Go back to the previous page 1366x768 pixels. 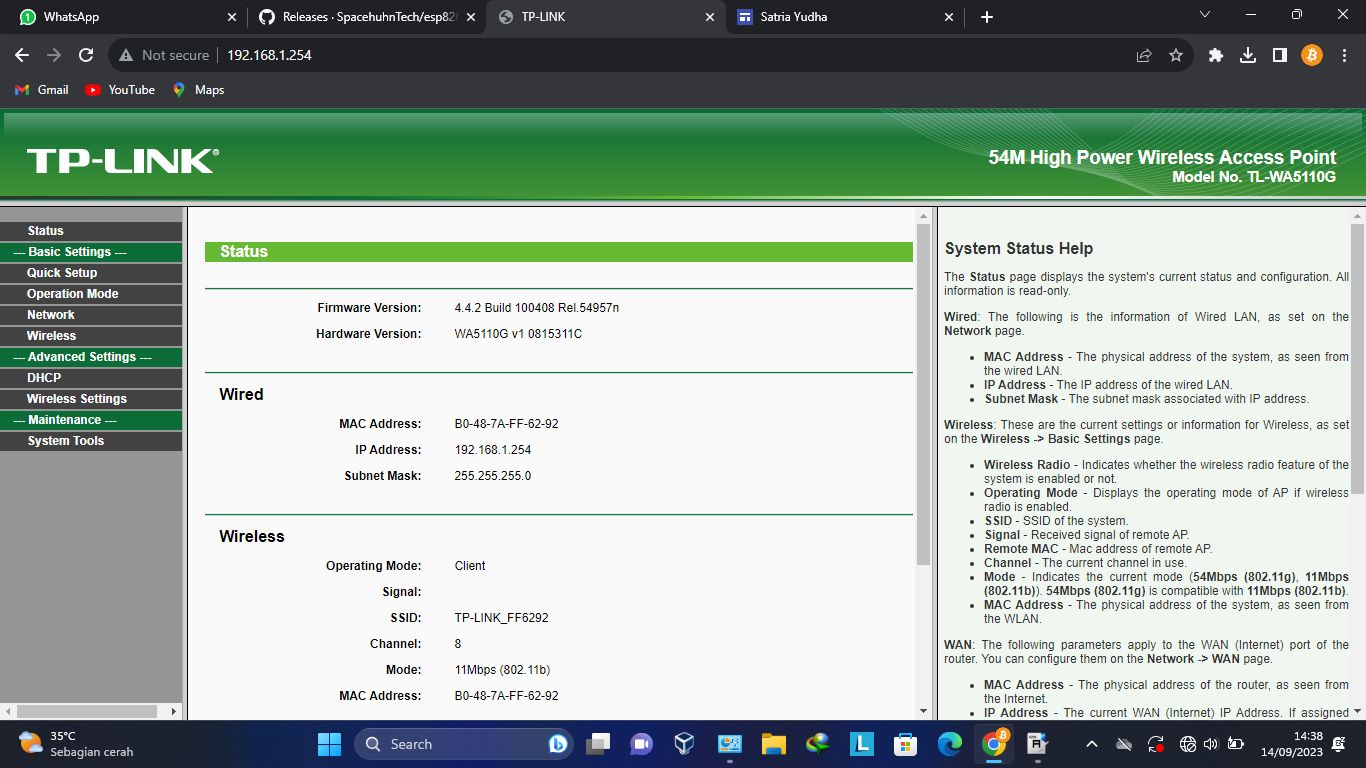tap(22, 56)
